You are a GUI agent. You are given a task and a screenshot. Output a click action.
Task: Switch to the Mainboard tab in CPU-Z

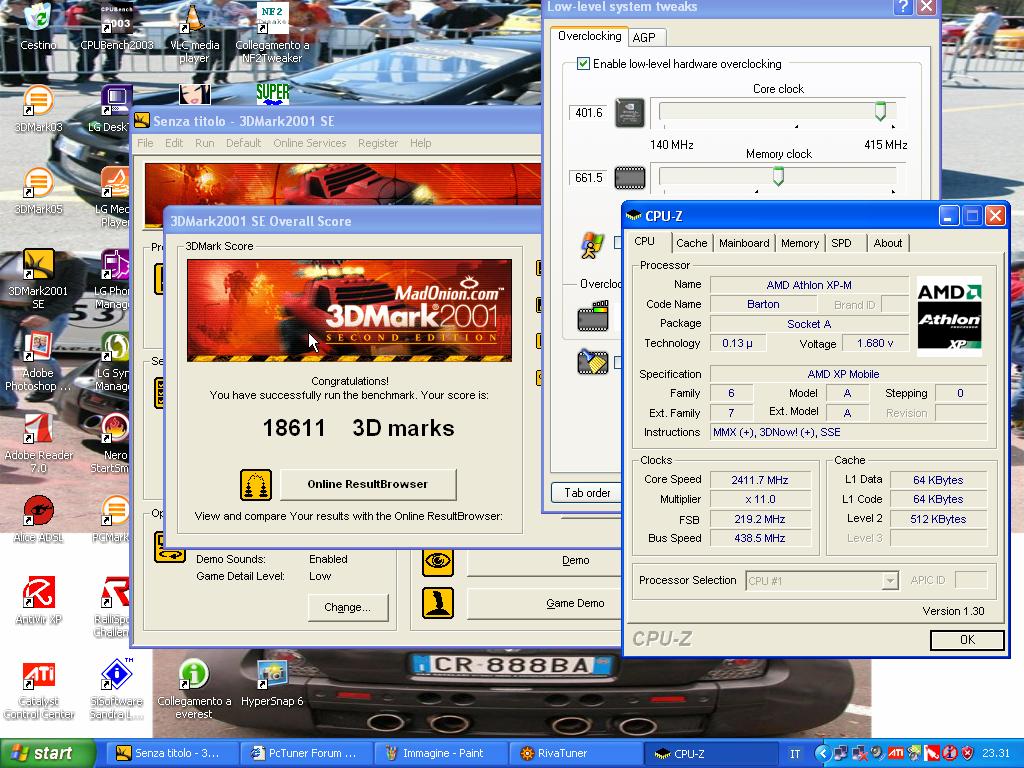pyautogui.click(x=744, y=243)
